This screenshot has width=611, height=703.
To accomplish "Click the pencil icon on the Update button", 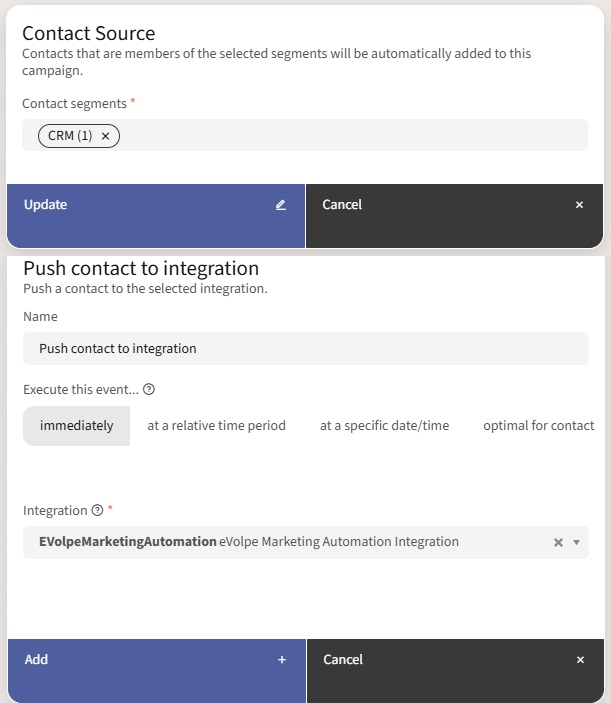I will [281, 205].
